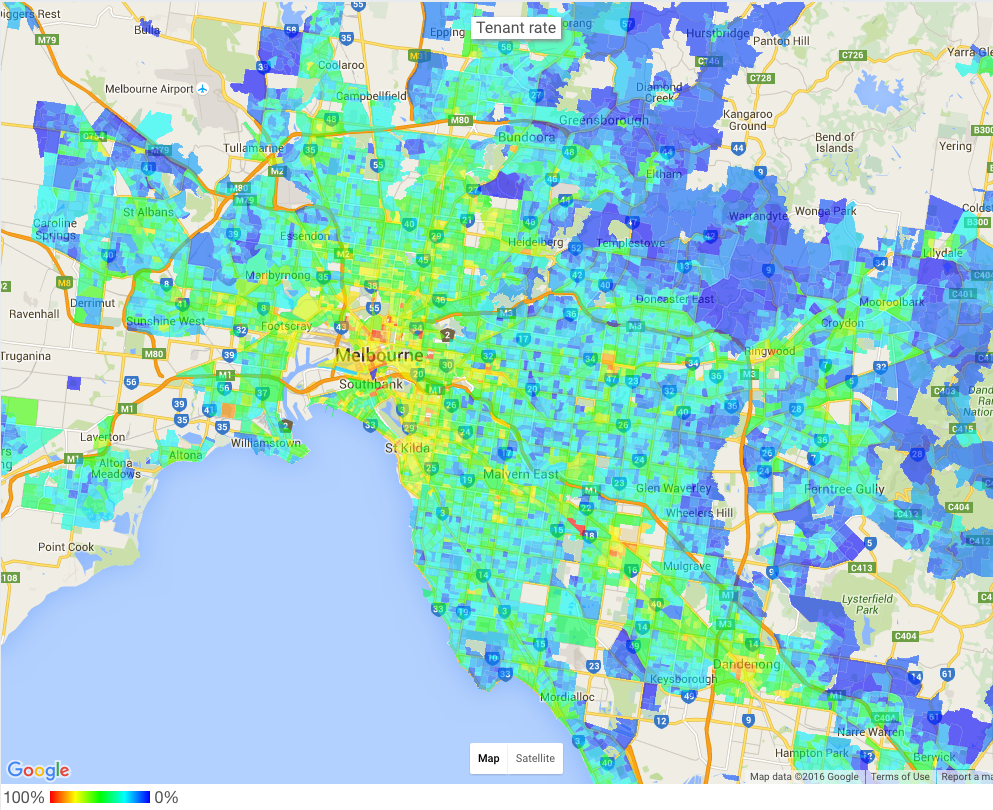993x810 pixels.
Task: Click the B300 route shield
Action: [x=982, y=130]
